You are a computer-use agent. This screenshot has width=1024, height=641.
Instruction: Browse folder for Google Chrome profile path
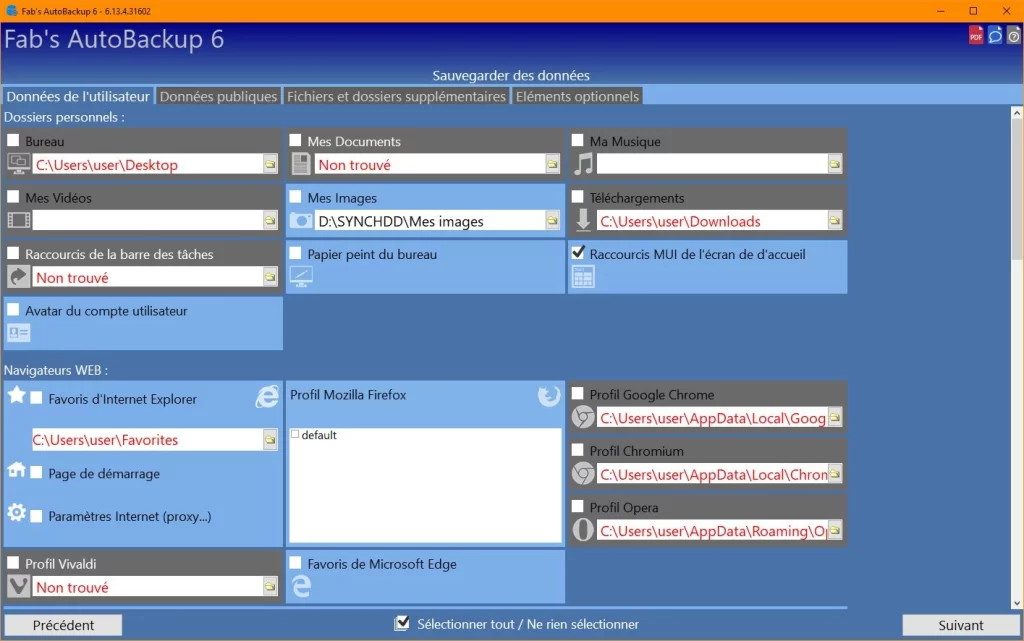pyautogui.click(x=834, y=417)
